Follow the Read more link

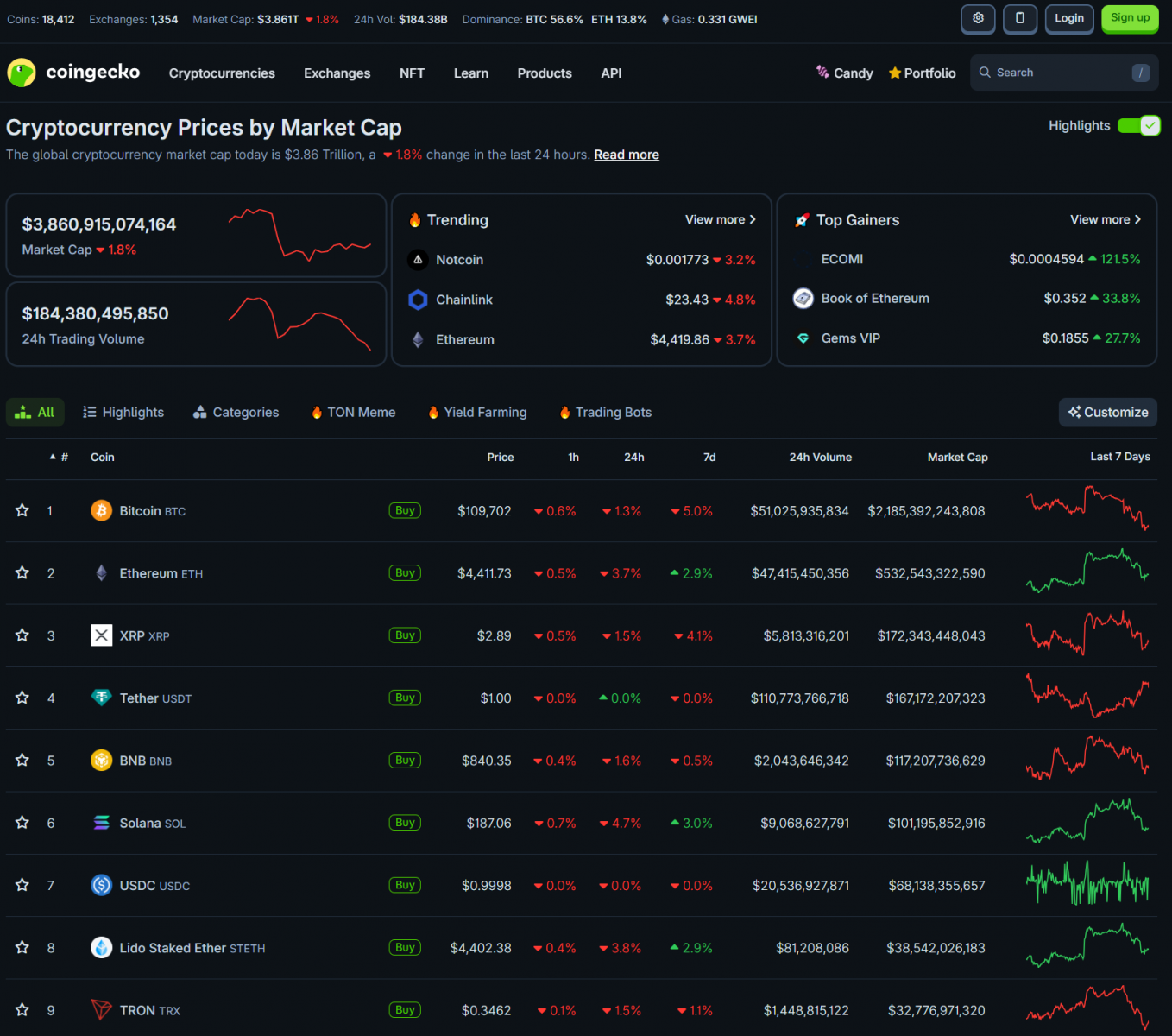pos(626,155)
